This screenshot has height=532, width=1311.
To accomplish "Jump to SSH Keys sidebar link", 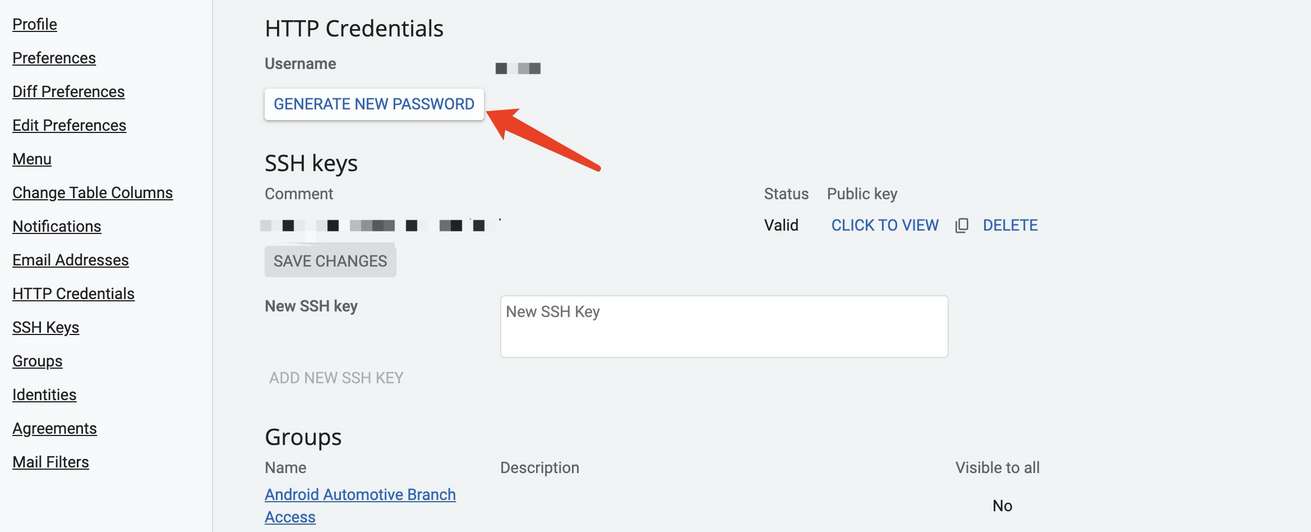I will 45,328.
